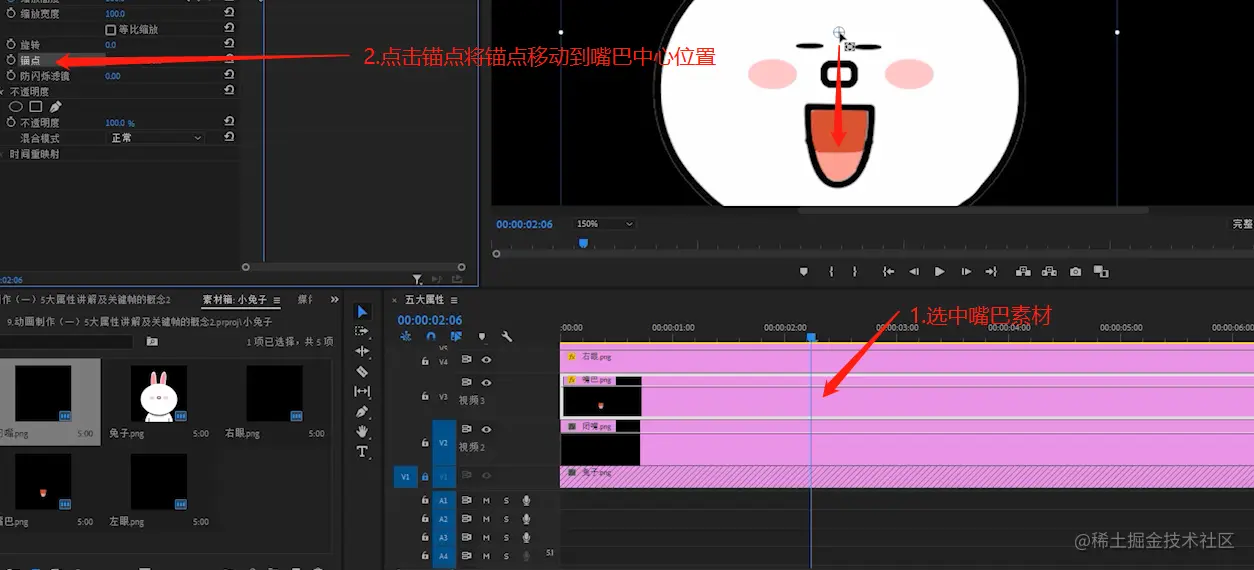The height and width of the screenshot is (570, 1254).
Task: Toggle stopwatch for 不透明度 value
Action: 12,122
